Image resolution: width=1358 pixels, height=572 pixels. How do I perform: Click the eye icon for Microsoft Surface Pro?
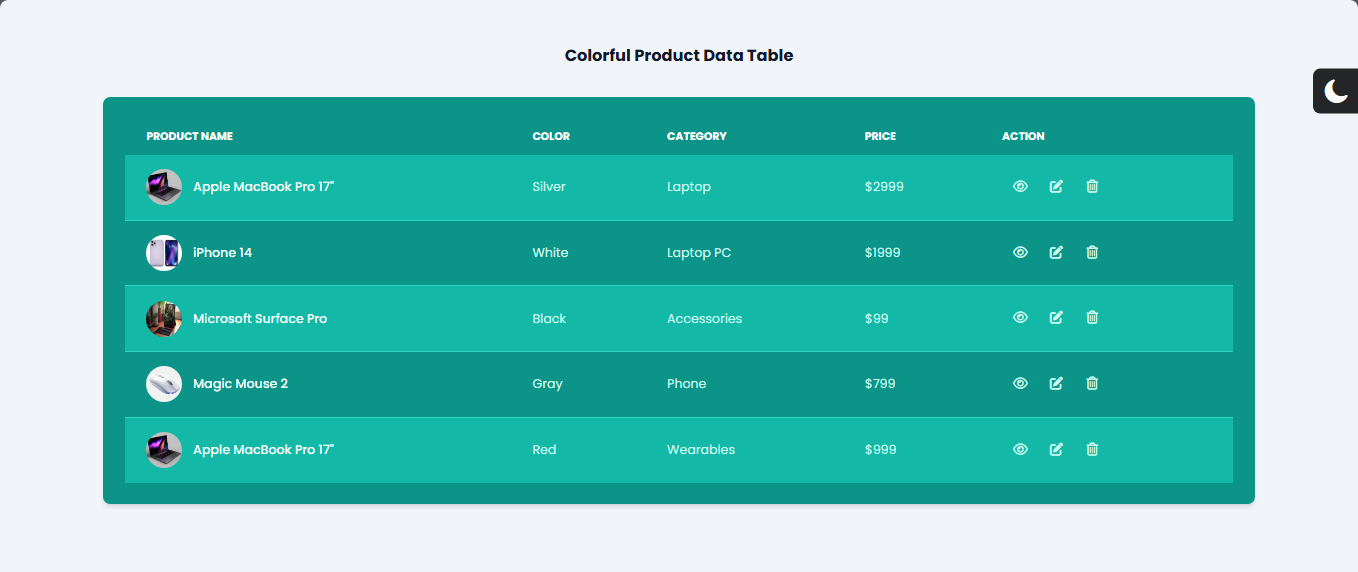[1020, 318]
